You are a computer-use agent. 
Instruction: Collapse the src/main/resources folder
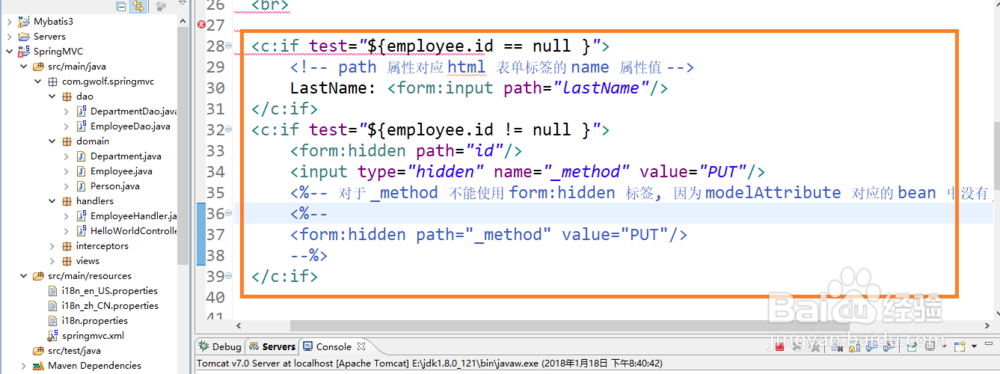point(24,276)
